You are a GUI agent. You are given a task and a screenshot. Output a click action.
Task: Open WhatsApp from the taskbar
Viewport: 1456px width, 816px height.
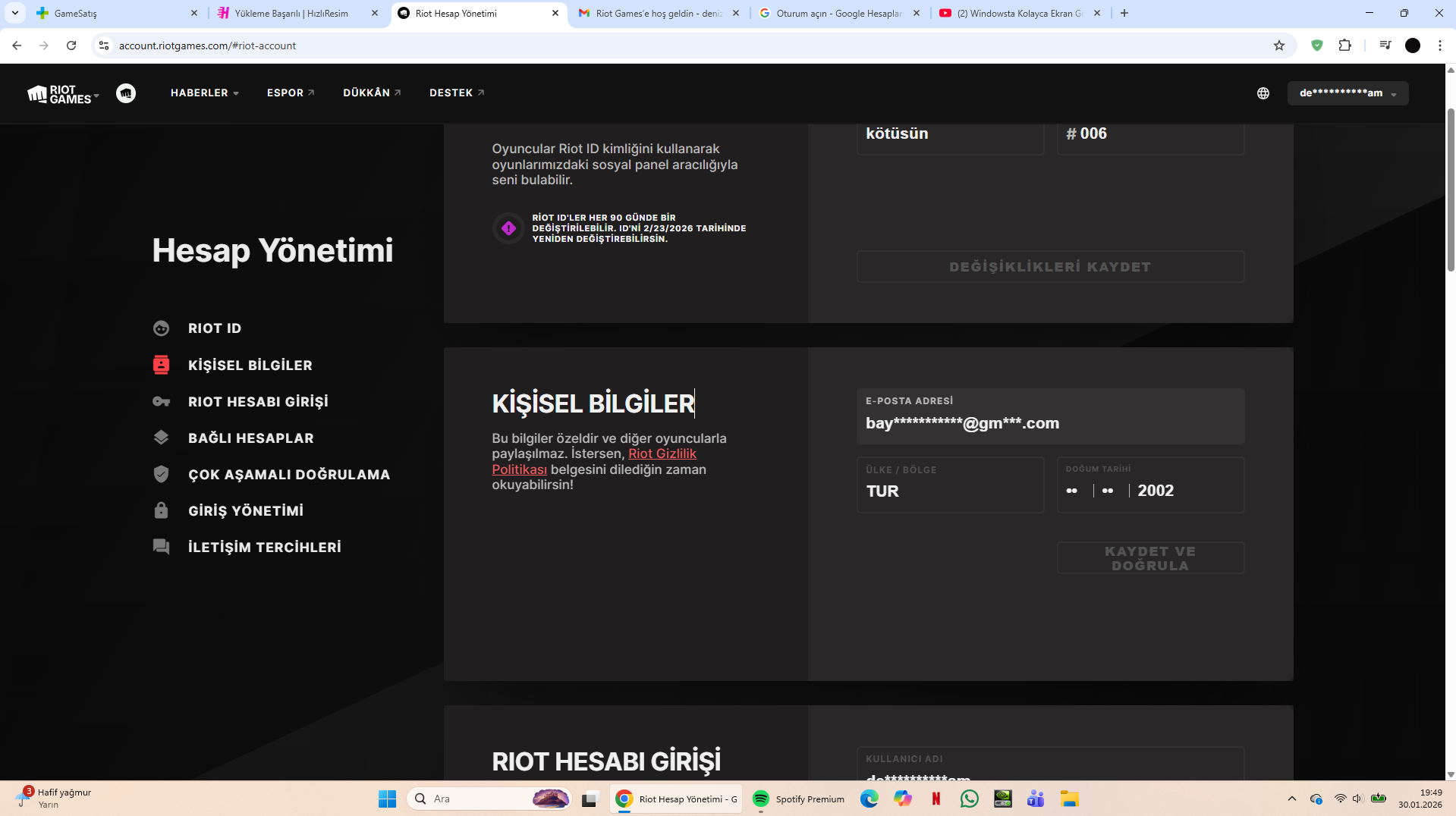coord(970,799)
